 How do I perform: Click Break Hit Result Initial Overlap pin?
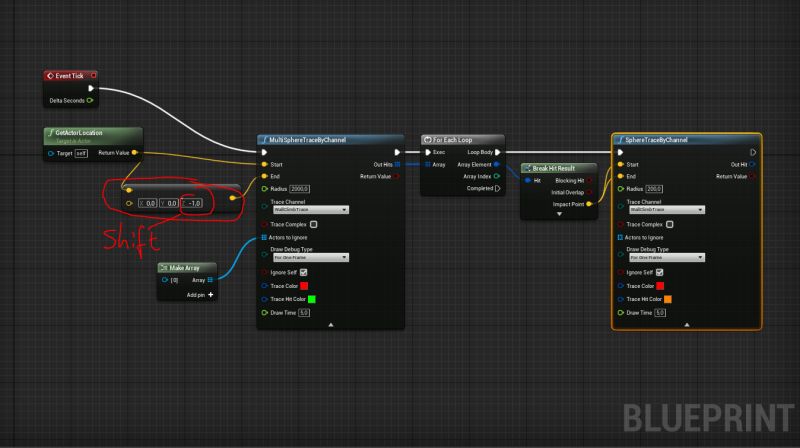tap(589, 192)
